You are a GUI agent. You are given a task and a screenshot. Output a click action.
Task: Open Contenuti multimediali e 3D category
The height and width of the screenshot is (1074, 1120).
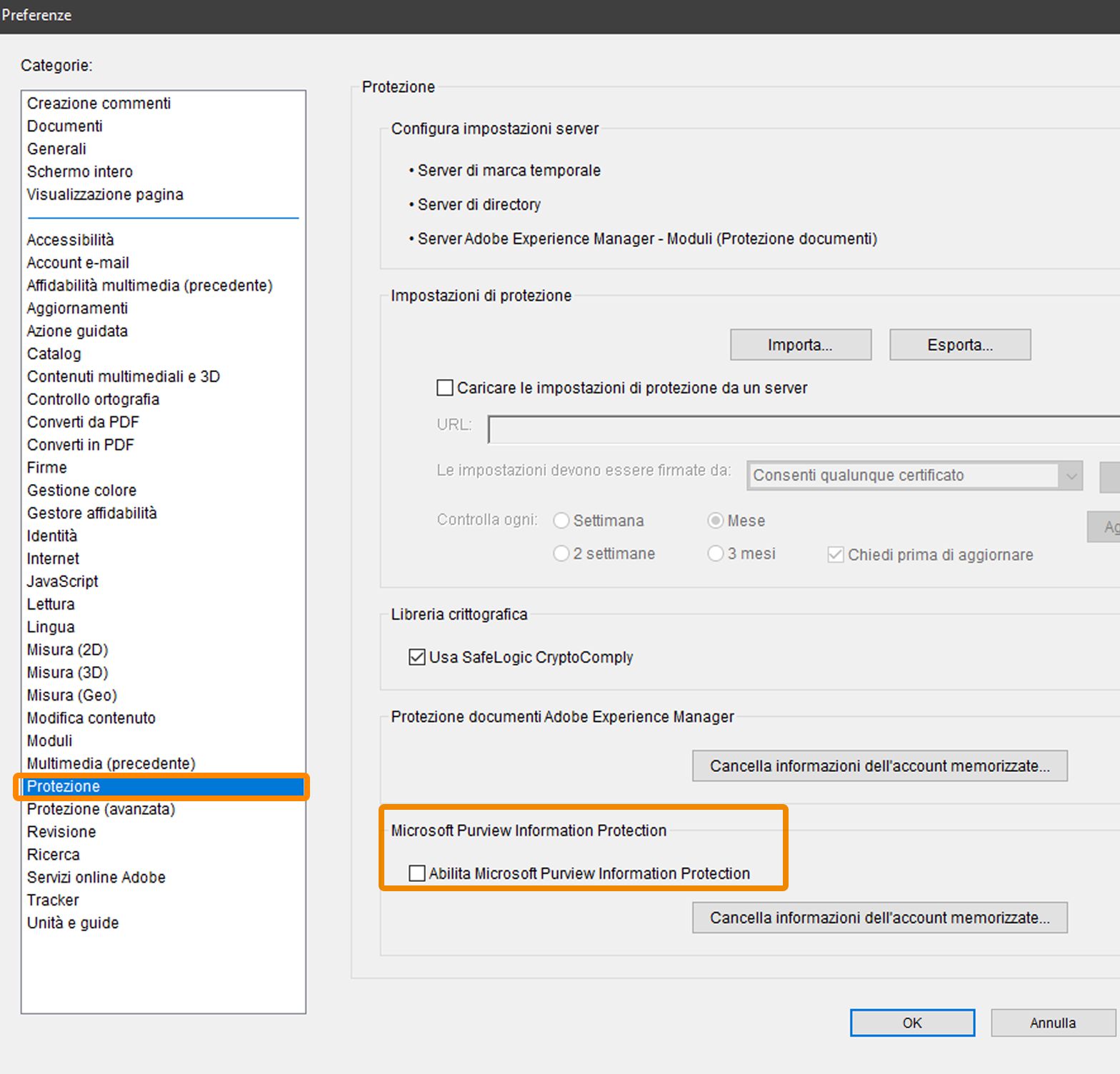coord(124,376)
